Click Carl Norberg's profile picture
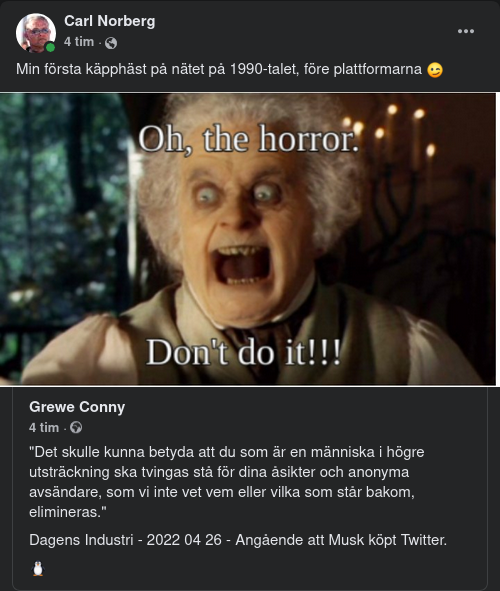Screen dimensions: 500x591 (36, 33)
